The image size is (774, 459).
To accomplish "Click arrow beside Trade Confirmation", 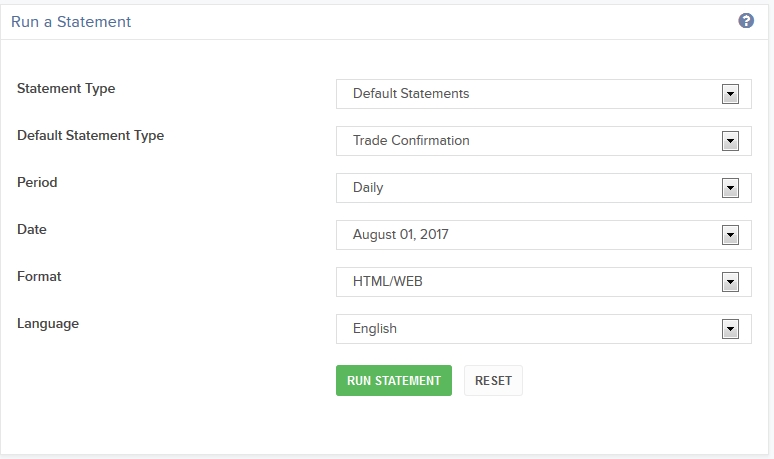I will click(730, 141).
